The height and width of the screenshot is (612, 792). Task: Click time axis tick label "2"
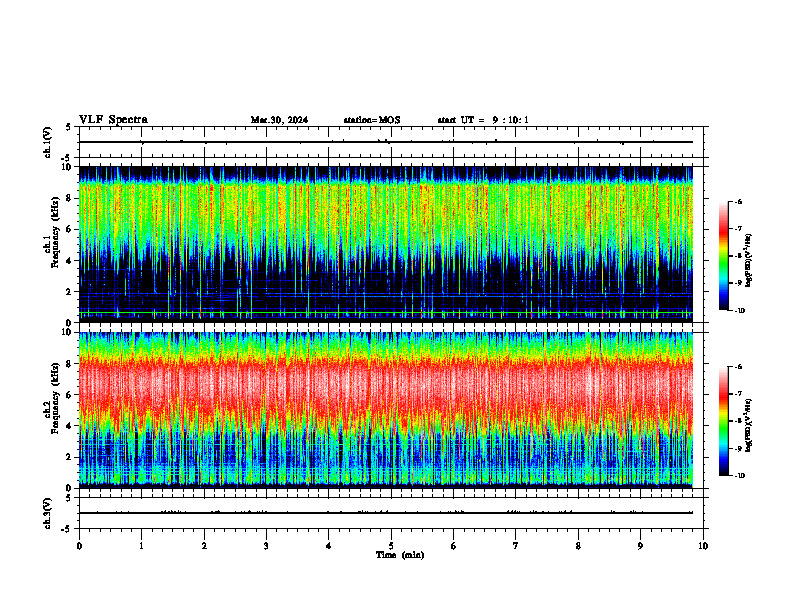pyautogui.click(x=204, y=546)
